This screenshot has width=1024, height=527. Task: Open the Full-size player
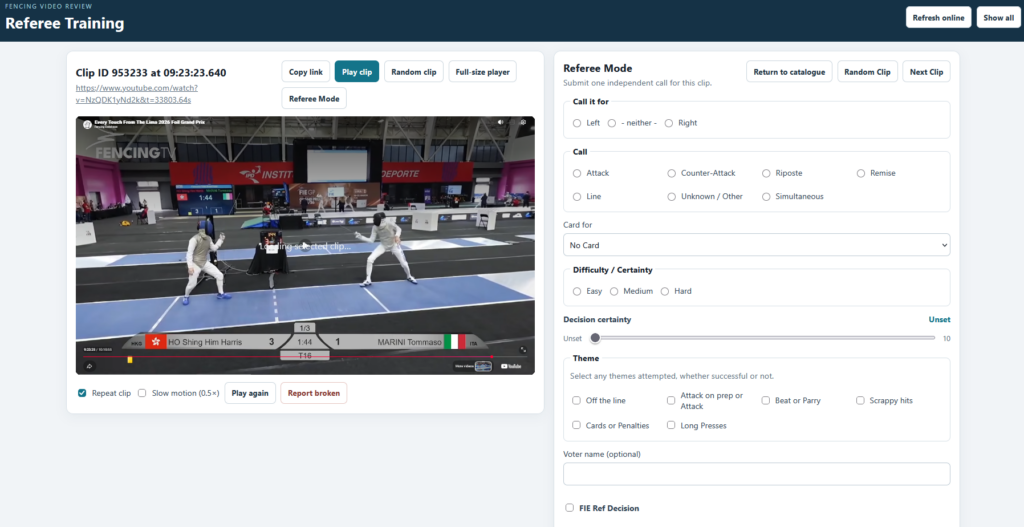483,72
